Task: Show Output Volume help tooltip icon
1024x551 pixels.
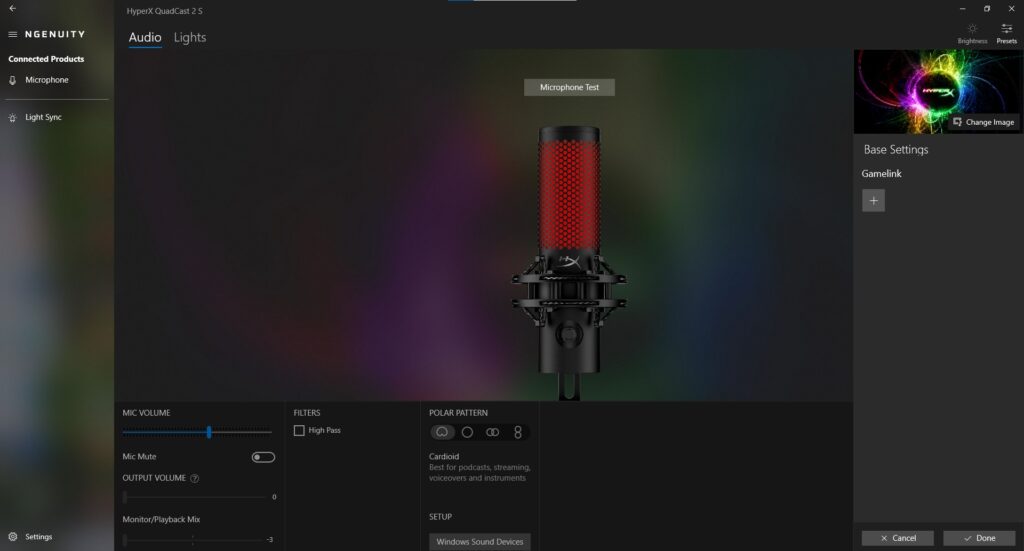Action: [x=195, y=479]
